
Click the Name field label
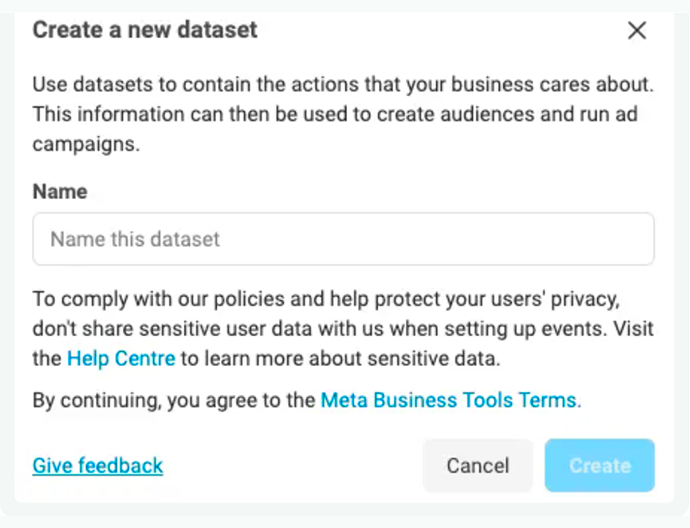click(x=60, y=192)
